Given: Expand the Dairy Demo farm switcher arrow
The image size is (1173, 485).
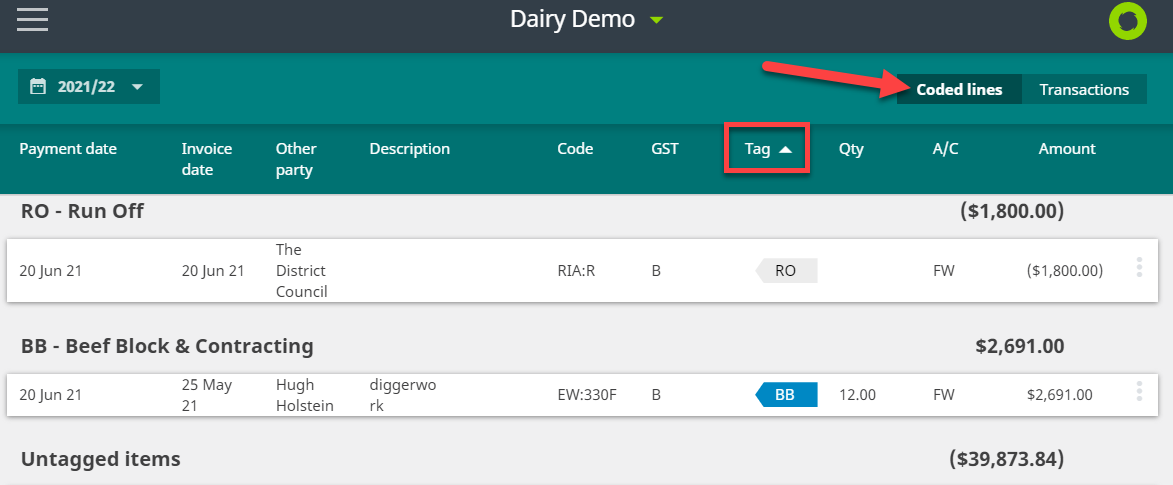Looking at the screenshot, I should click(x=656, y=20).
